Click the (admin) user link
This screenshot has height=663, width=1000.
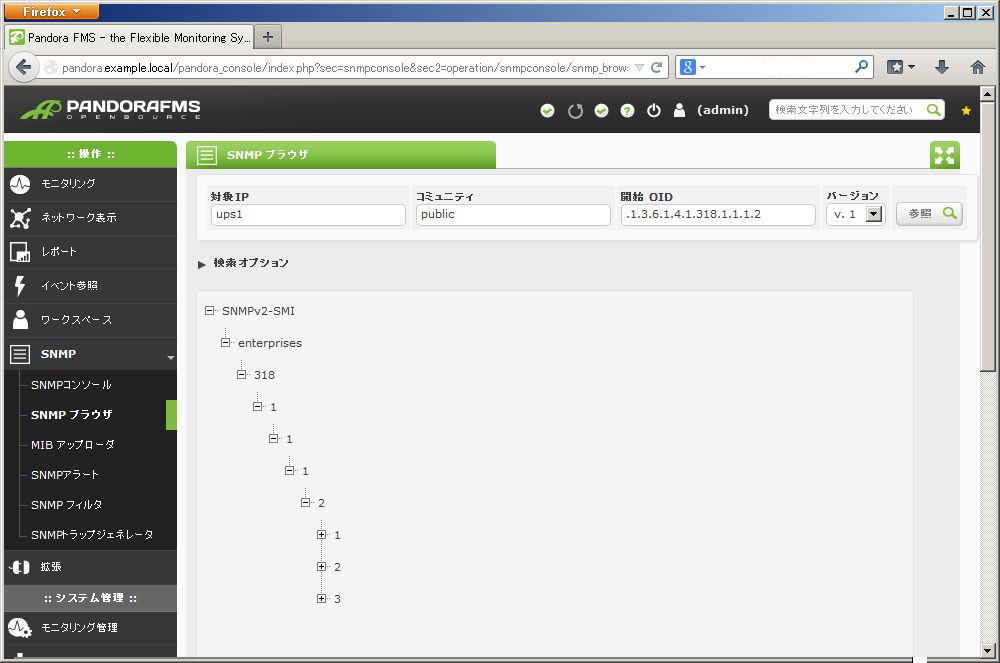(x=723, y=110)
